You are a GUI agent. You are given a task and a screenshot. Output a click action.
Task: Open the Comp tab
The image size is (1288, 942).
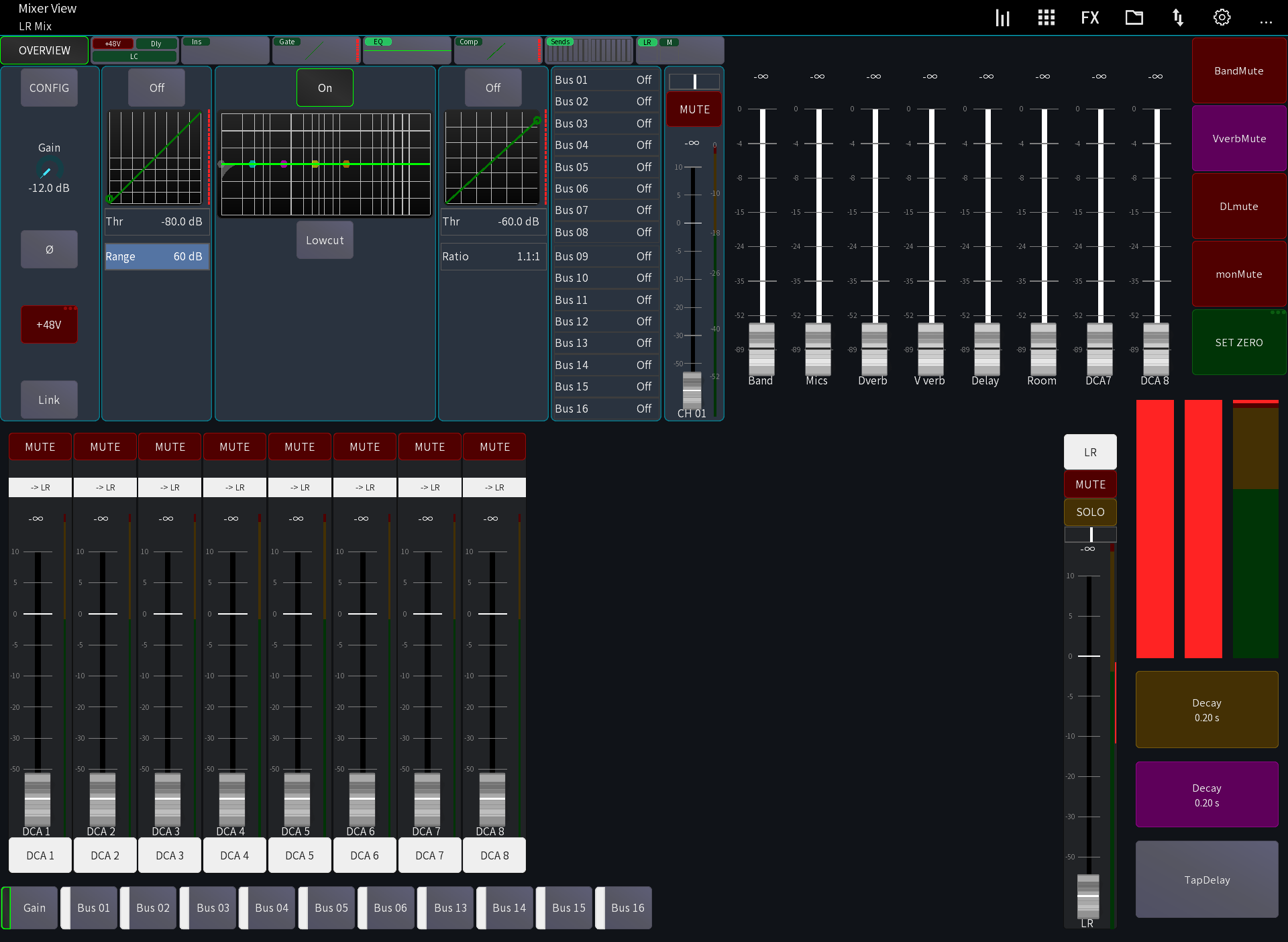498,50
